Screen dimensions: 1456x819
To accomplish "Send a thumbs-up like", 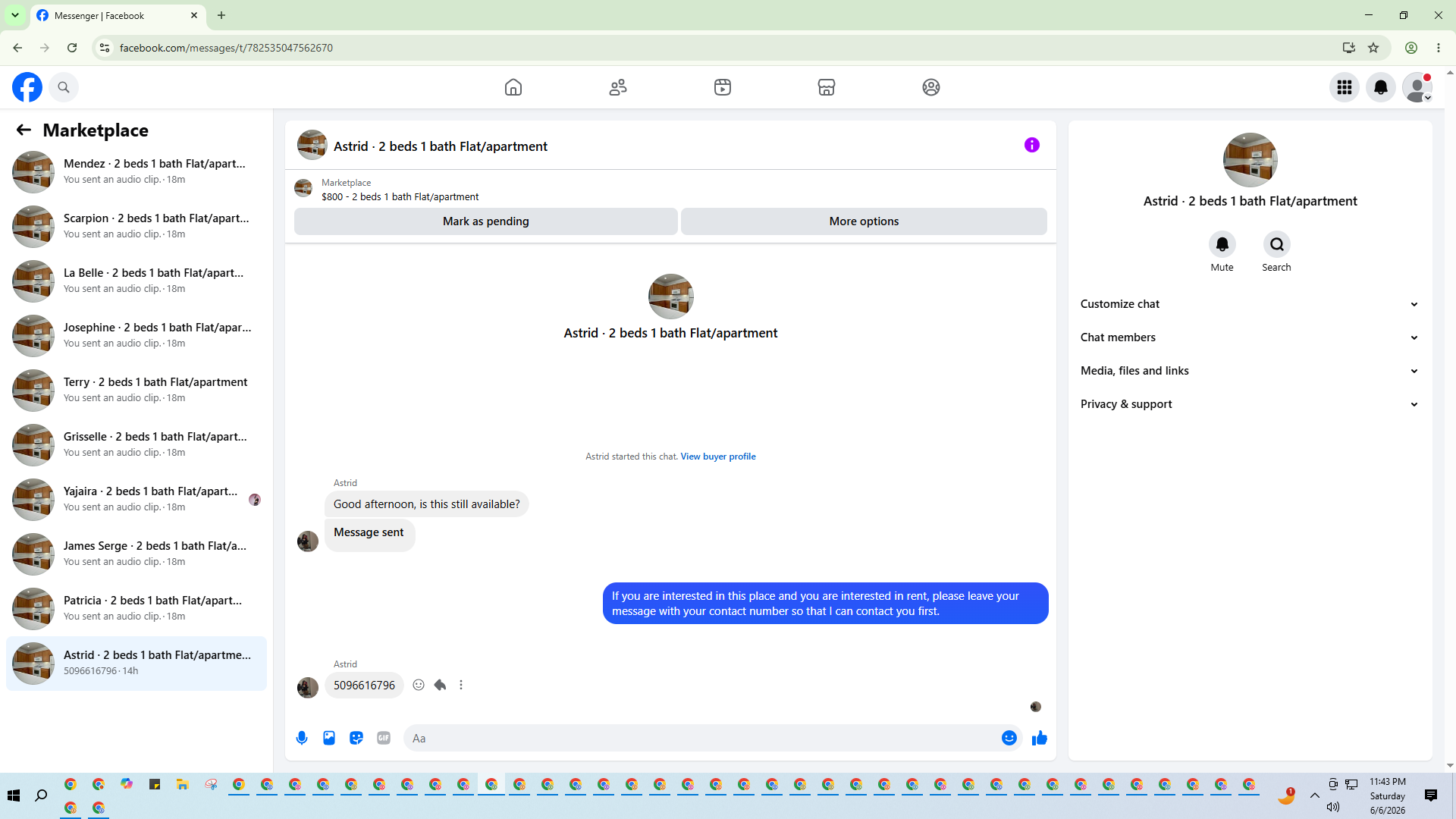I will [1040, 738].
